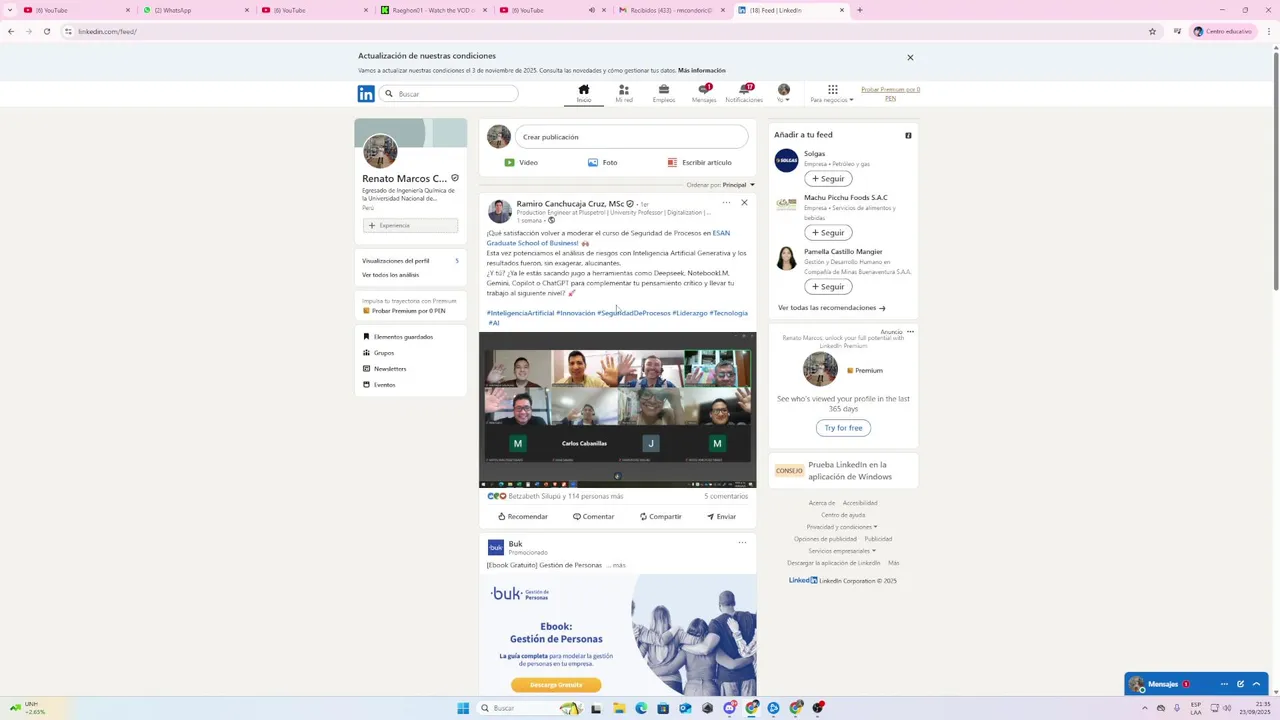Open Mensajes chat panel at bottom
The width and height of the screenshot is (1280, 720).
click(1163, 684)
